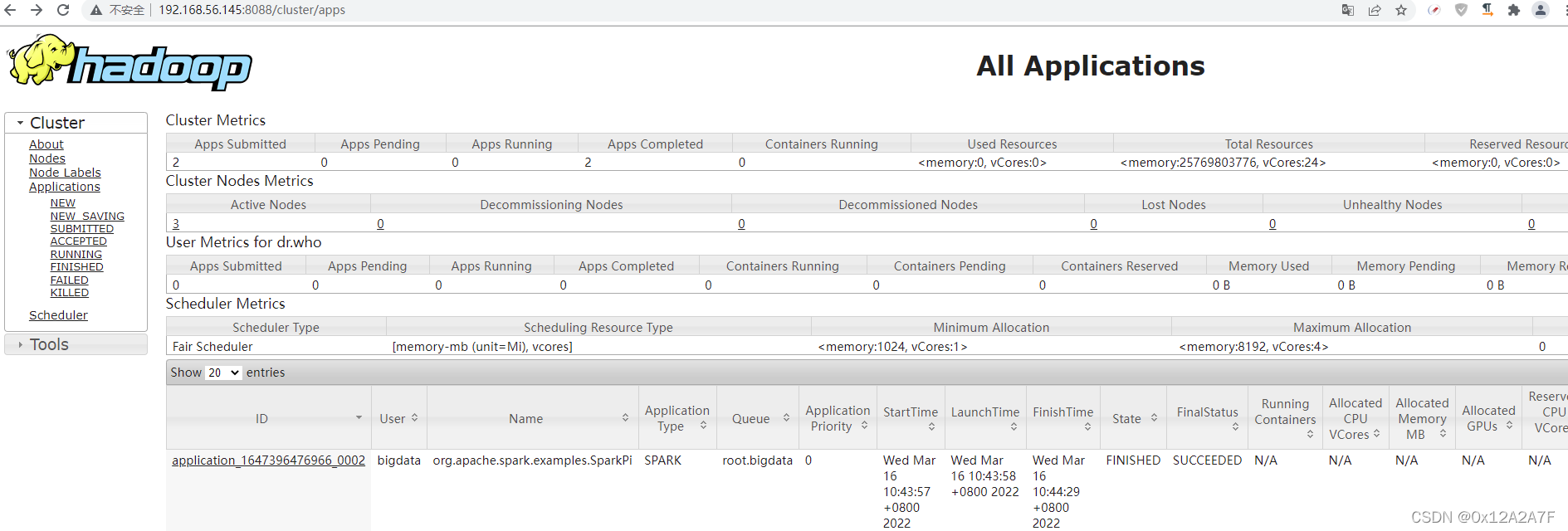Filter applications by KILLED state

69,293
